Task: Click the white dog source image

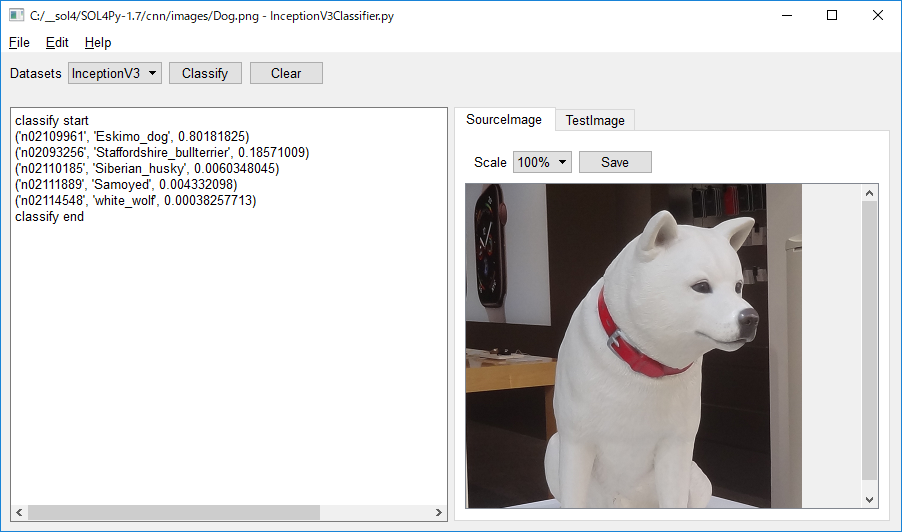Action: 633,346
